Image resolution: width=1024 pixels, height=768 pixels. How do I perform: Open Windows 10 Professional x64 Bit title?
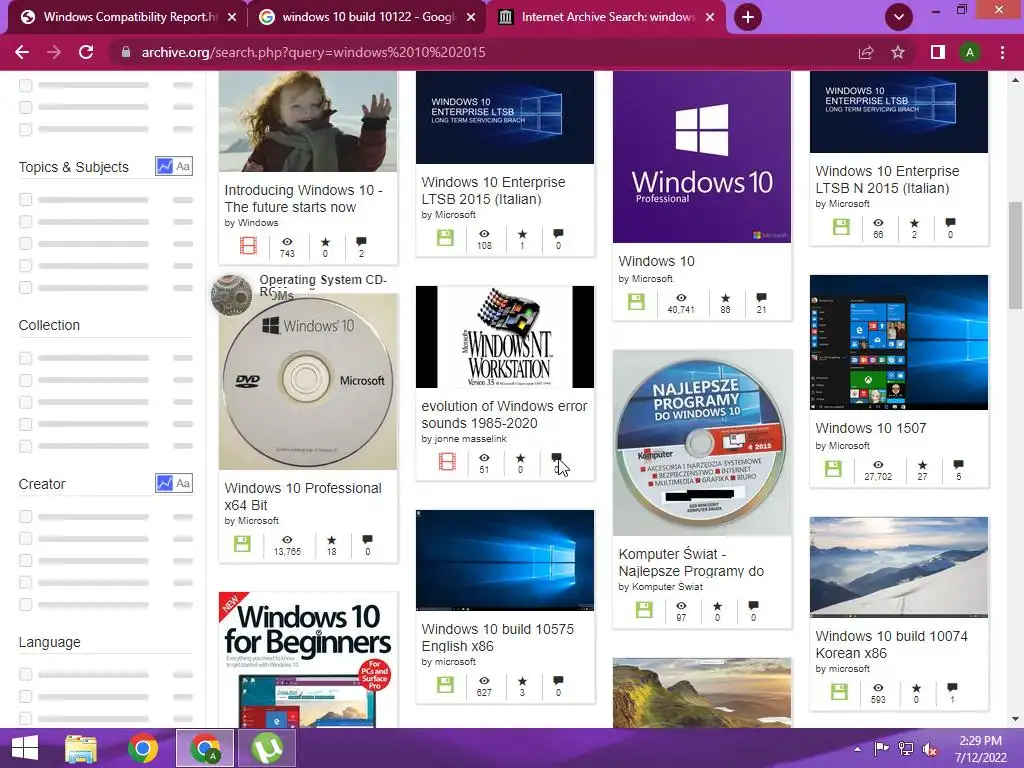click(303, 496)
